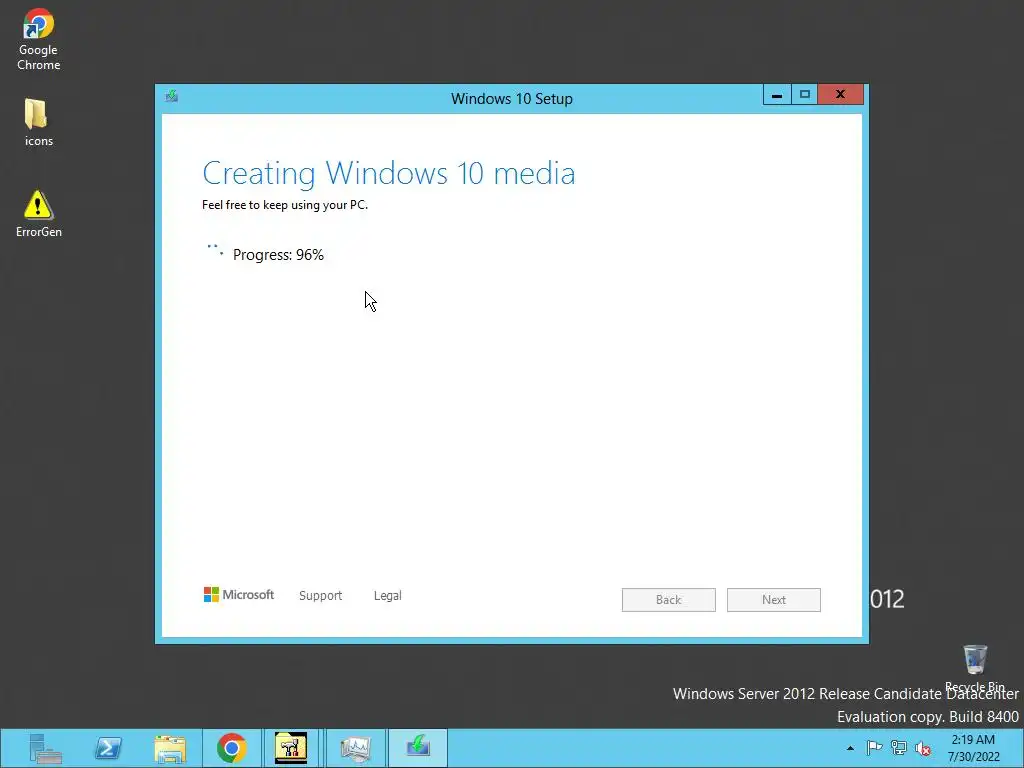Open the toolbox app in the taskbar
The width and height of the screenshot is (1024, 768).
coord(291,748)
